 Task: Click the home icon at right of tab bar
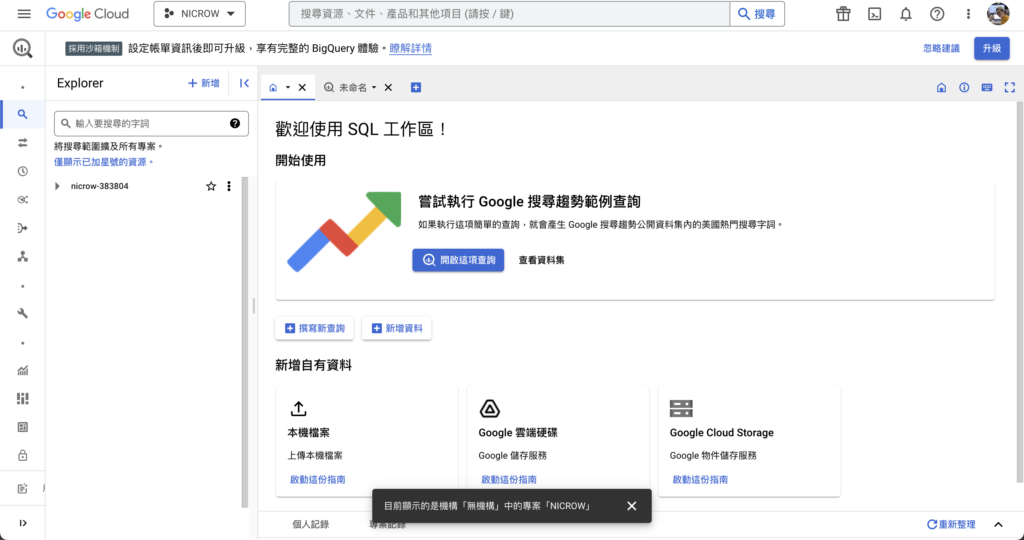[x=941, y=87]
